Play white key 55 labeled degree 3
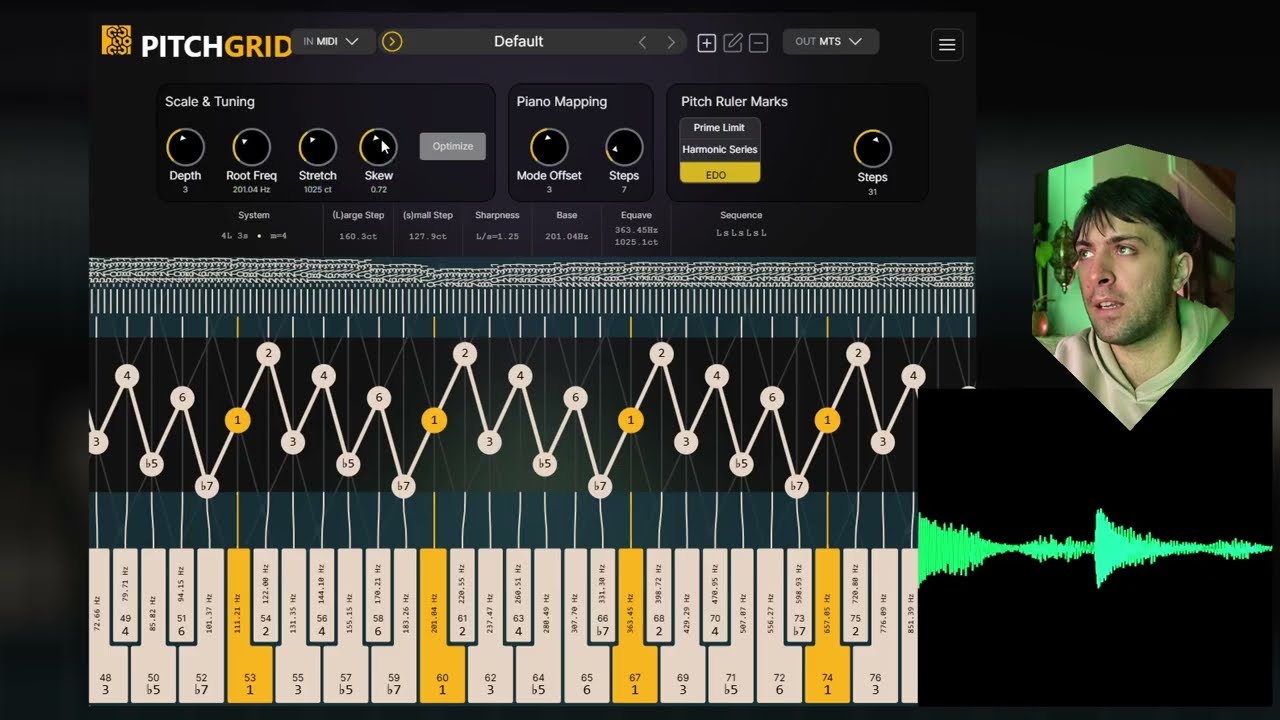1280x720 pixels. coord(297,680)
